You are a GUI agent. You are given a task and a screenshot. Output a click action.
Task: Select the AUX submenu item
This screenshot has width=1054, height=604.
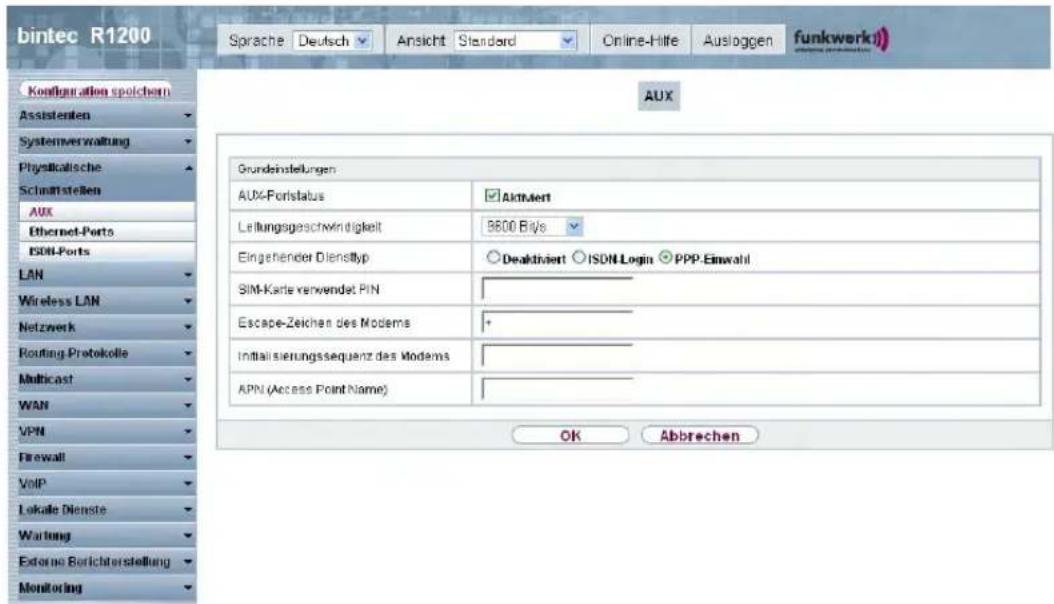[108, 212]
